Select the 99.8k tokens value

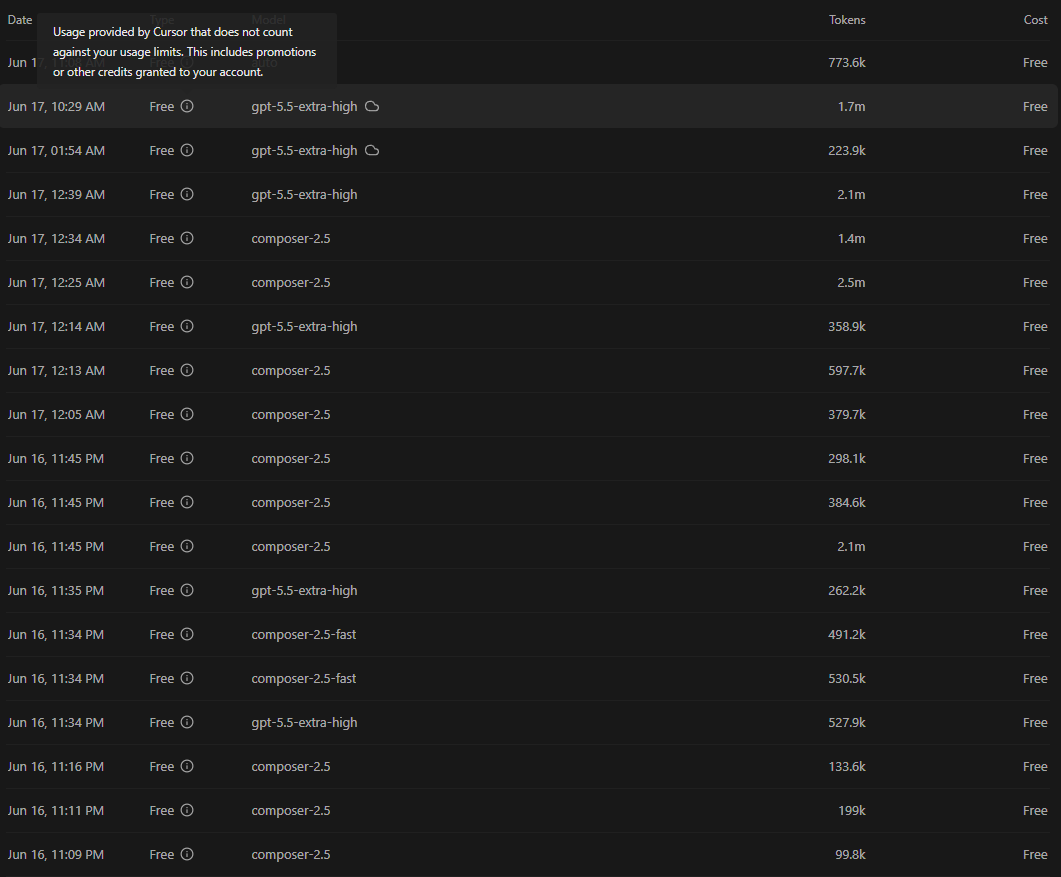pyautogui.click(x=851, y=854)
